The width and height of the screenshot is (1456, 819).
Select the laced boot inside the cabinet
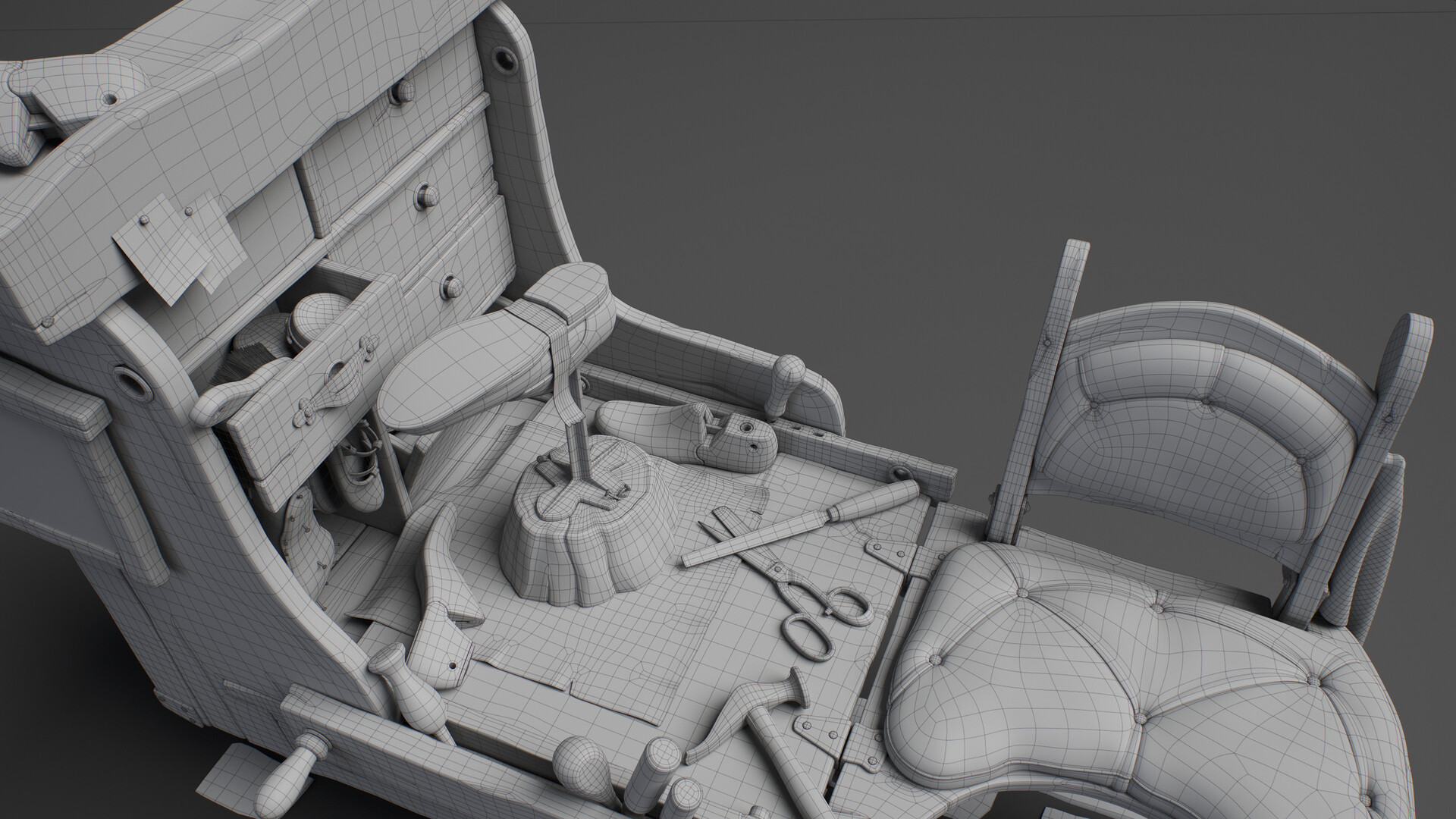[360, 476]
